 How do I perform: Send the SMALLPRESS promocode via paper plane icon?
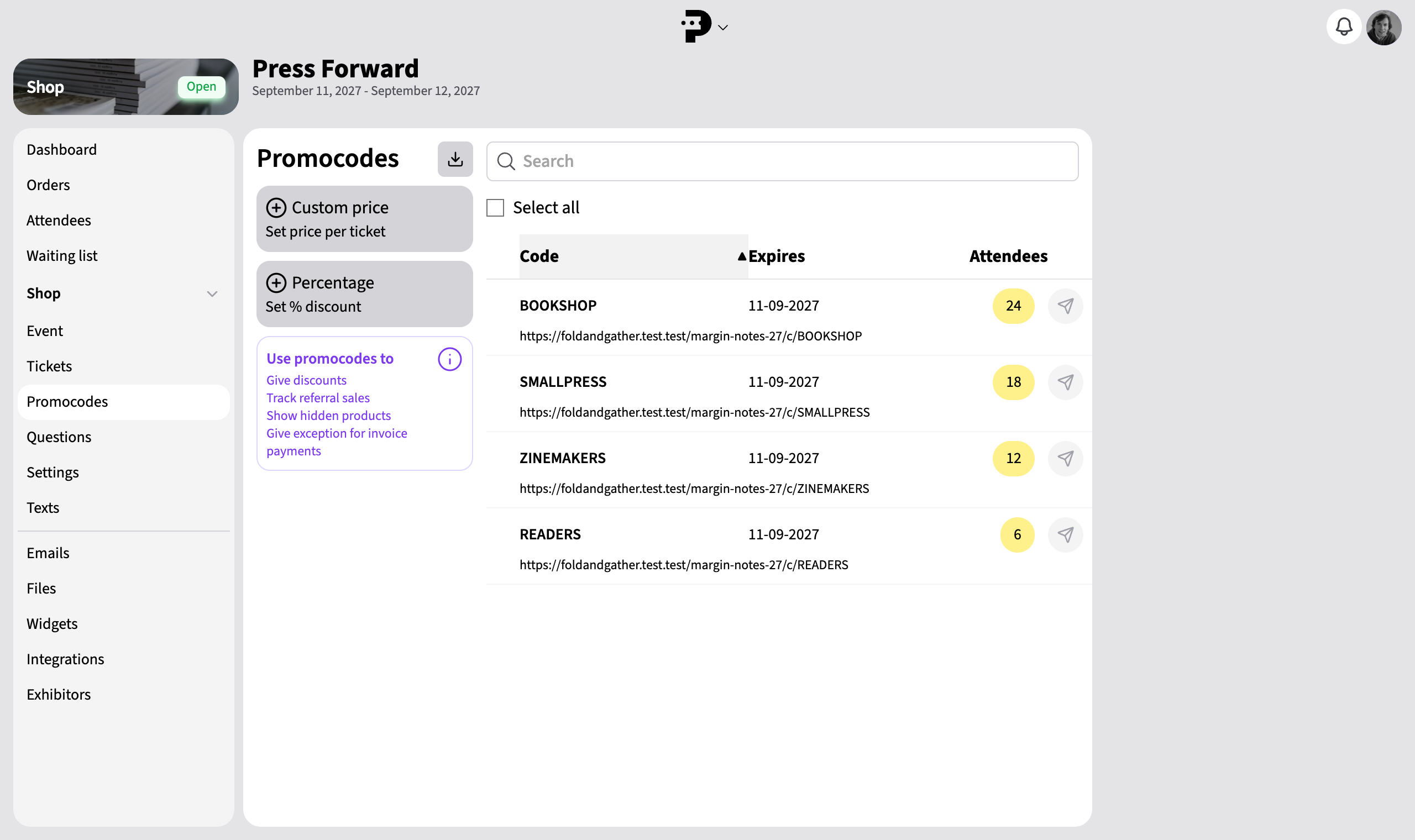[x=1065, y=382]
